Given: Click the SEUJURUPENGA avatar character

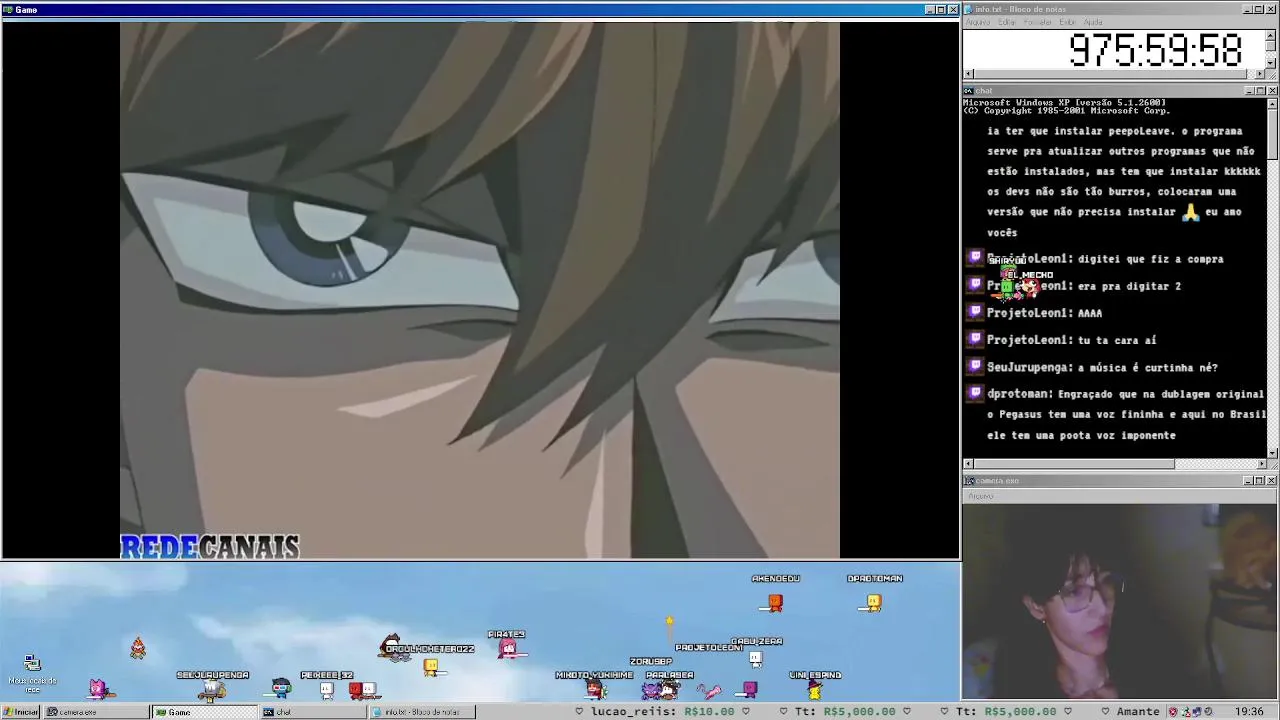Looking at the screenshot, I should 211,690.
